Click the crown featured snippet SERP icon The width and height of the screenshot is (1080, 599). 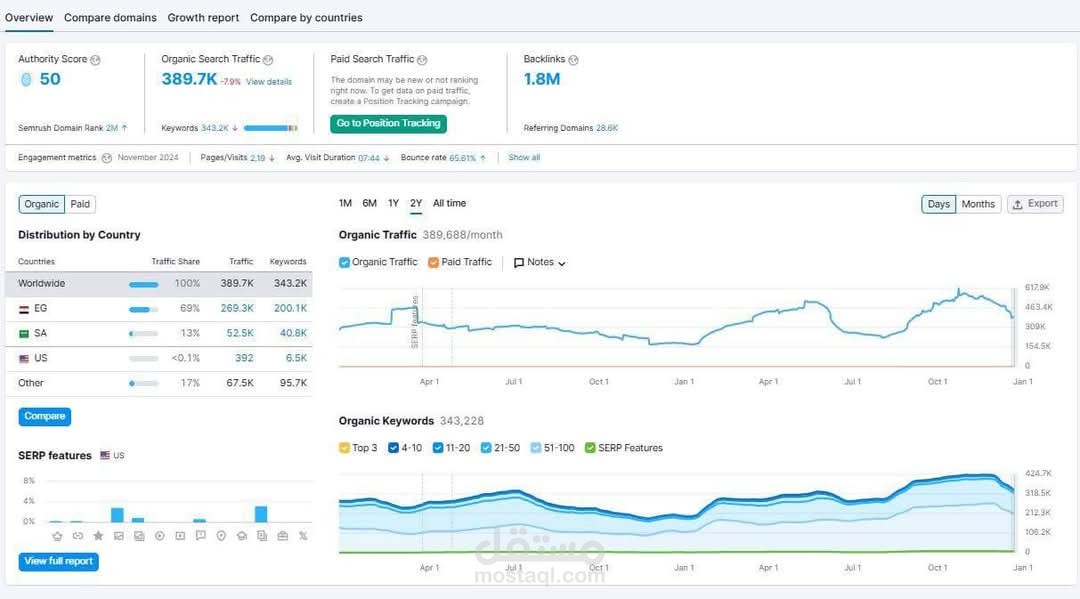click(x=57, y=536)
